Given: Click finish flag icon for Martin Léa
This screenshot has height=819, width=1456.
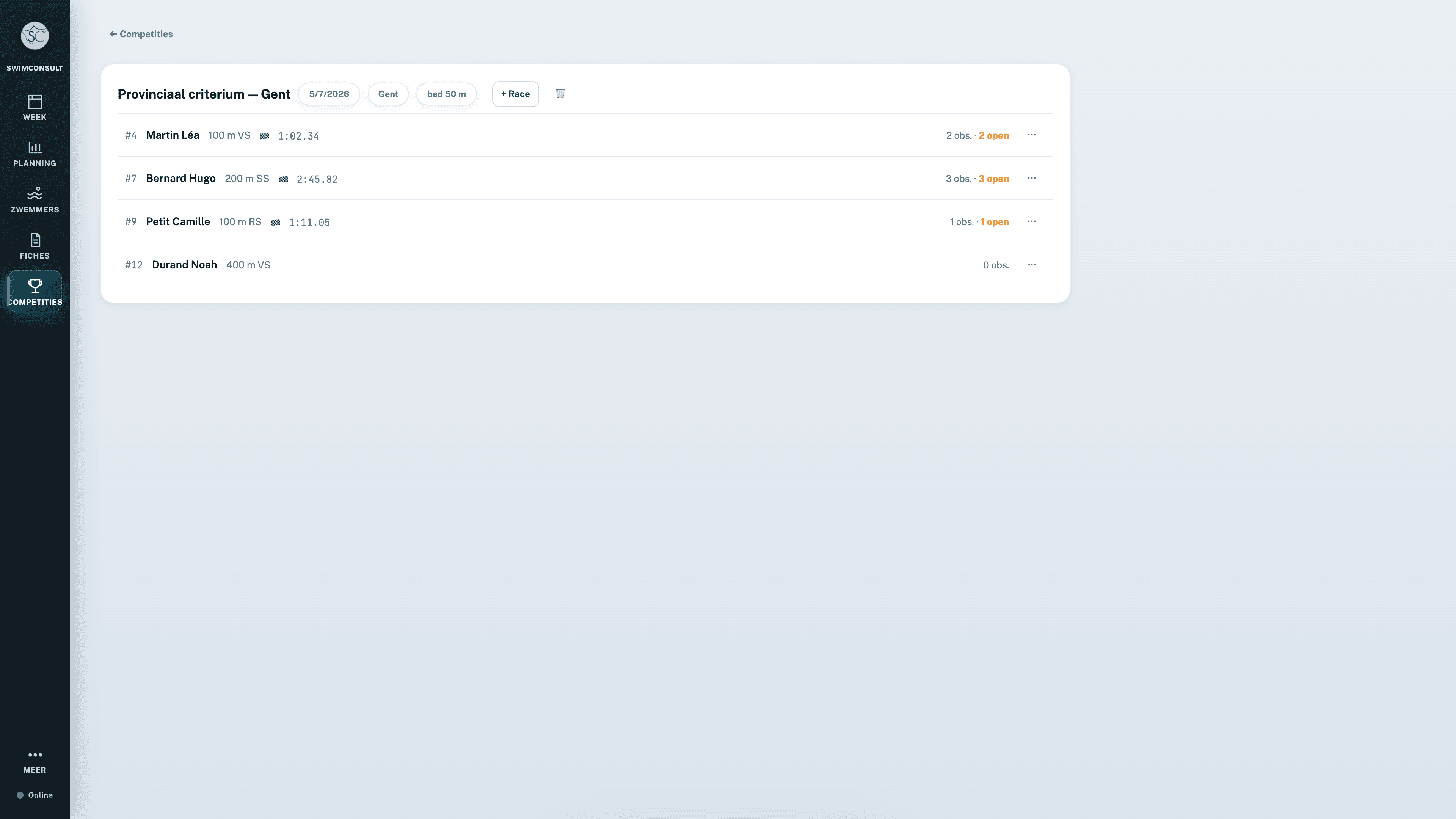Looking at the screenshot, I should [x=265, y=136].
